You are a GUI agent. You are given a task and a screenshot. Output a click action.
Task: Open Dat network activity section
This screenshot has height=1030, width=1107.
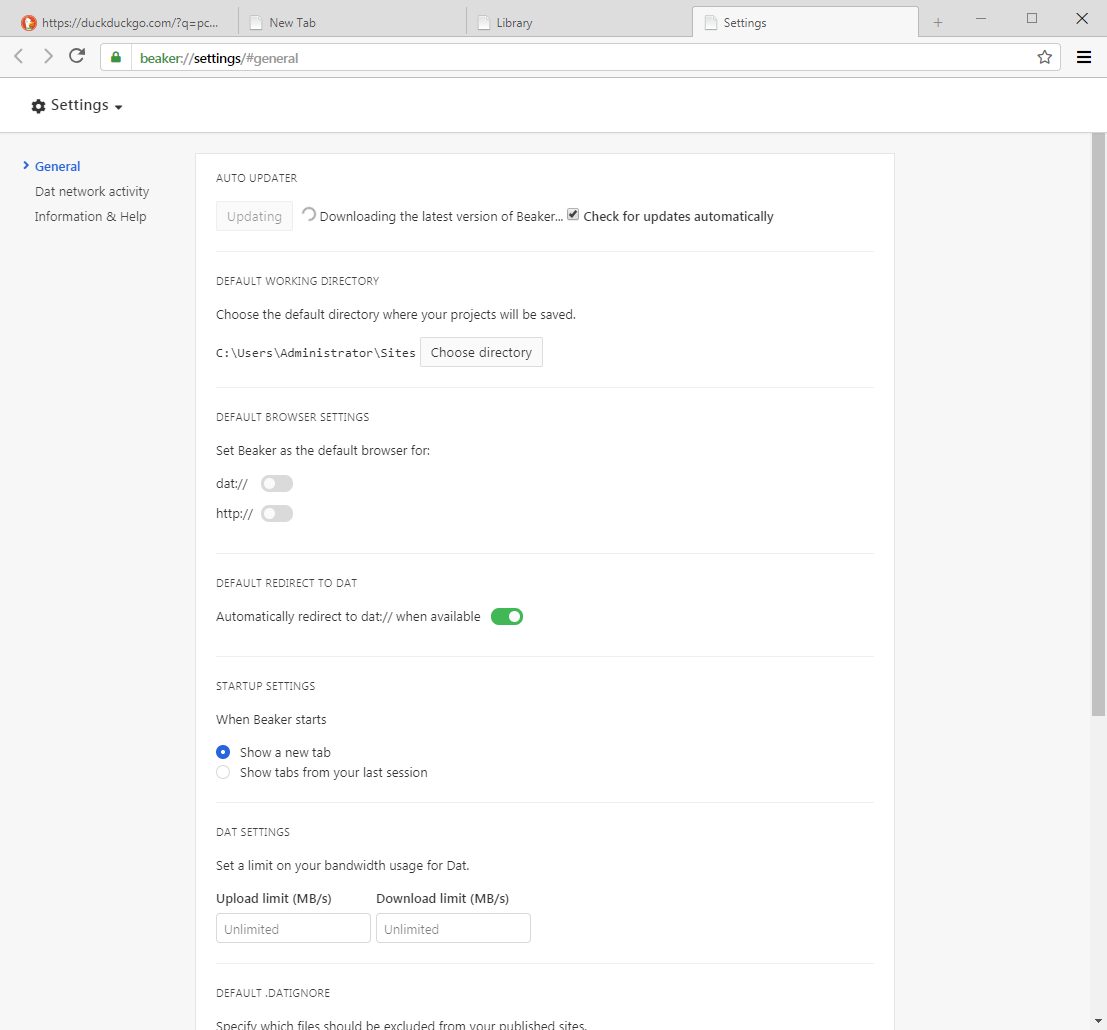[x=92, y=191]
